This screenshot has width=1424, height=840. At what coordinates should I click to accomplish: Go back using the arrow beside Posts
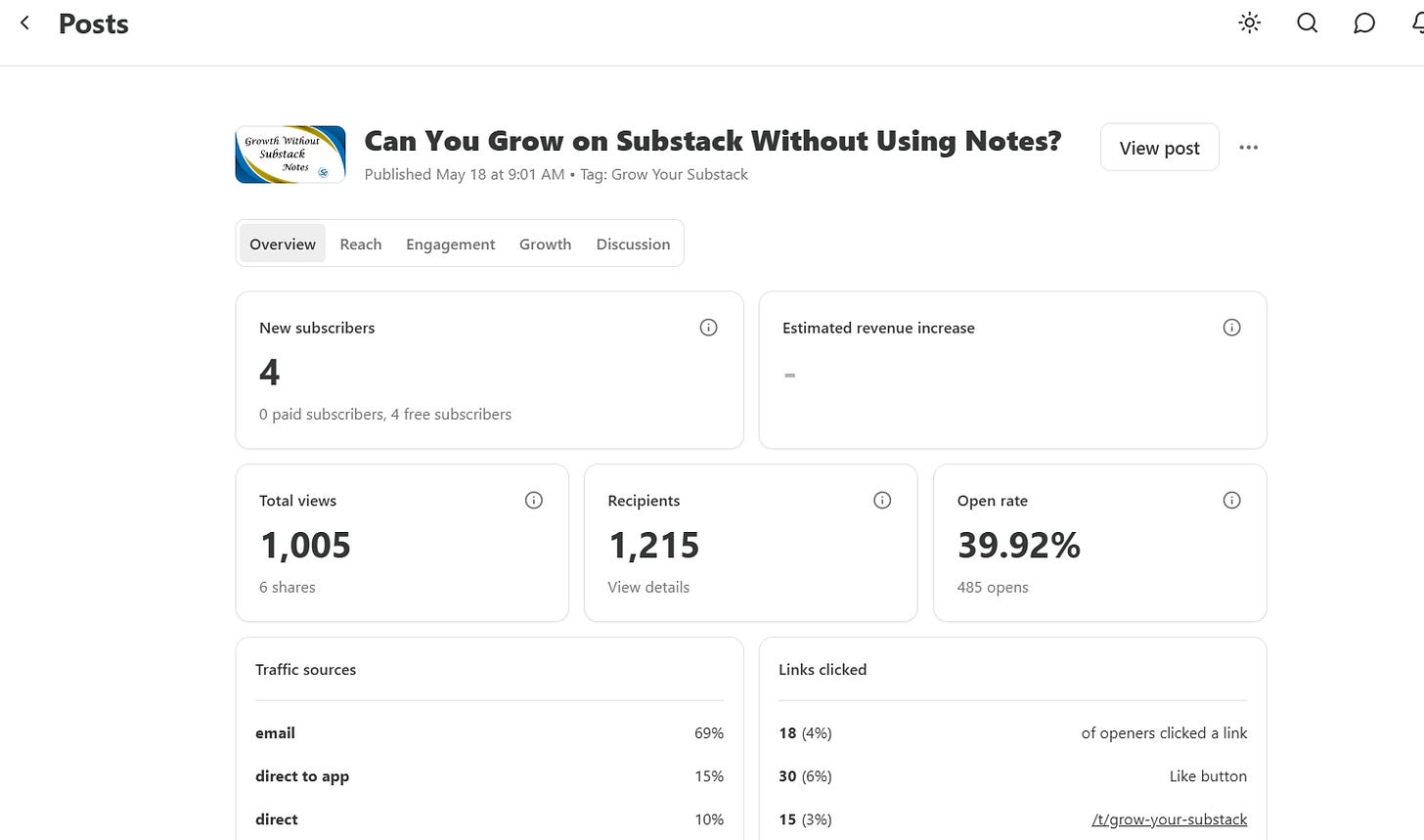click(x=25, y=22)
